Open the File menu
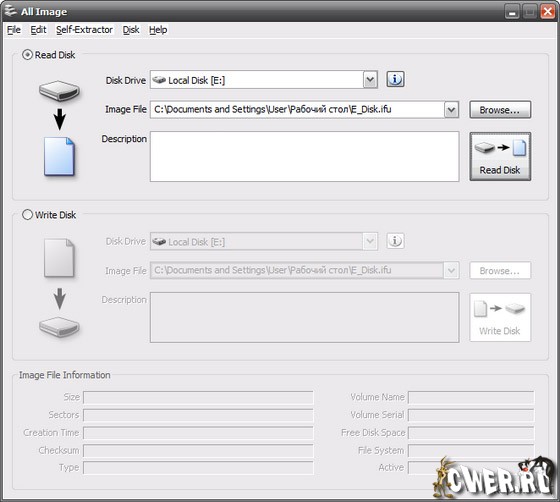Screen dimensions: 560x502 pos(14,30)
